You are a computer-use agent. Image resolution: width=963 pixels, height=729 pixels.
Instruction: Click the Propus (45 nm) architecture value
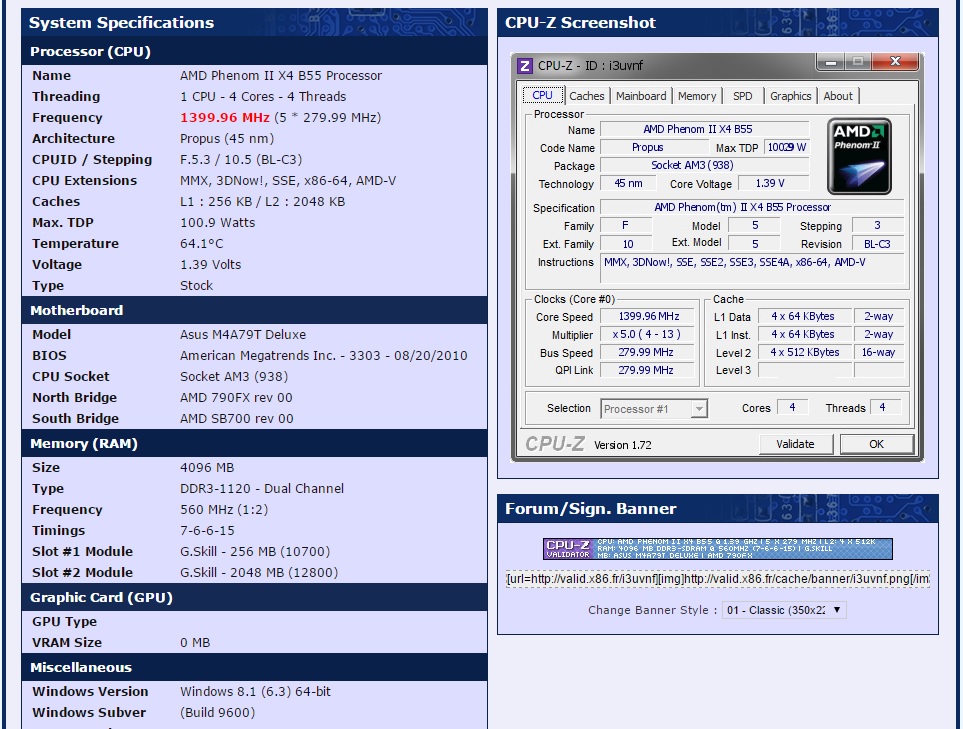[x=227, y=139]
